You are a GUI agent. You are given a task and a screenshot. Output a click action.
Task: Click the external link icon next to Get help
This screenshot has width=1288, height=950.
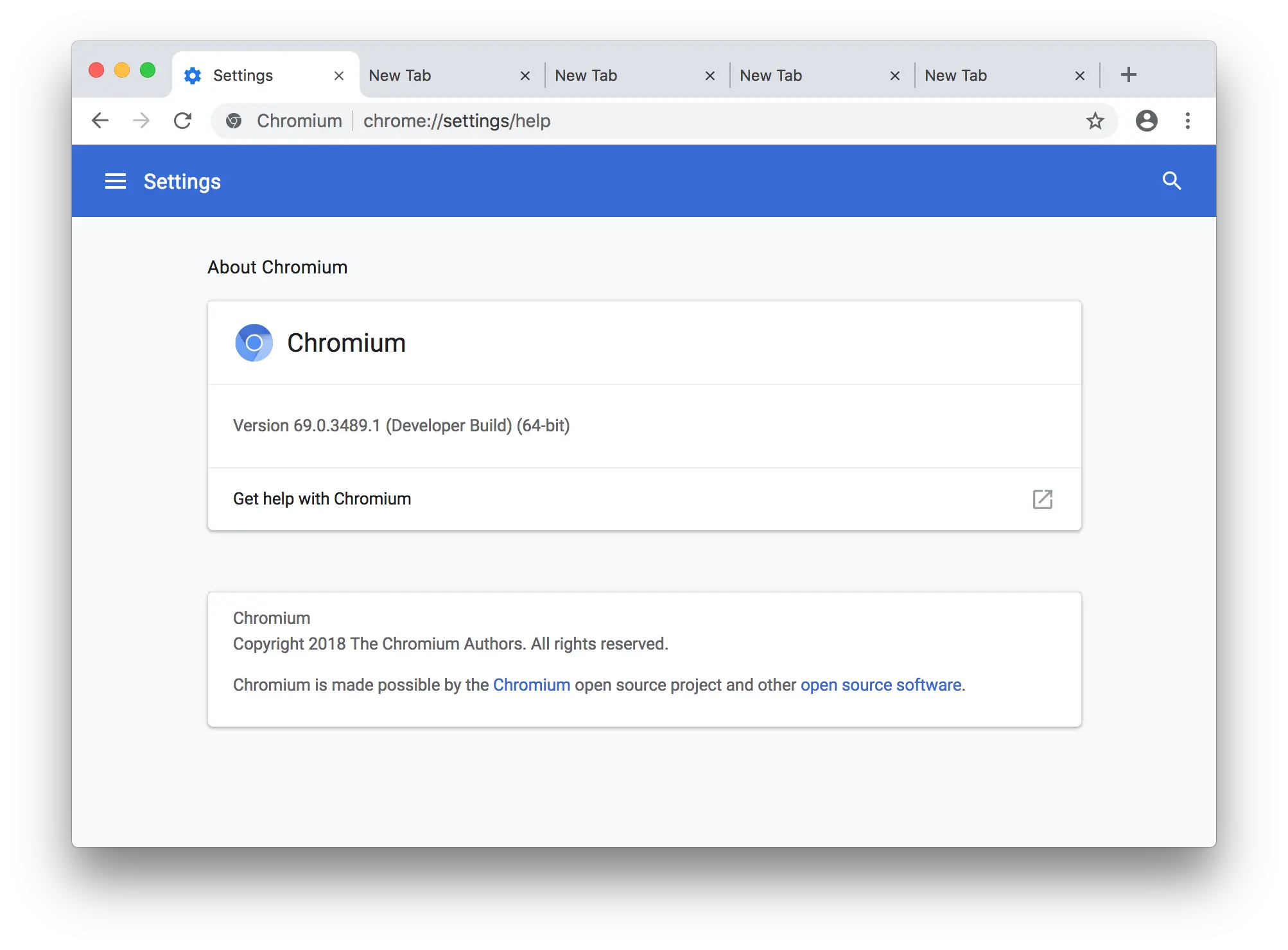1043,499
